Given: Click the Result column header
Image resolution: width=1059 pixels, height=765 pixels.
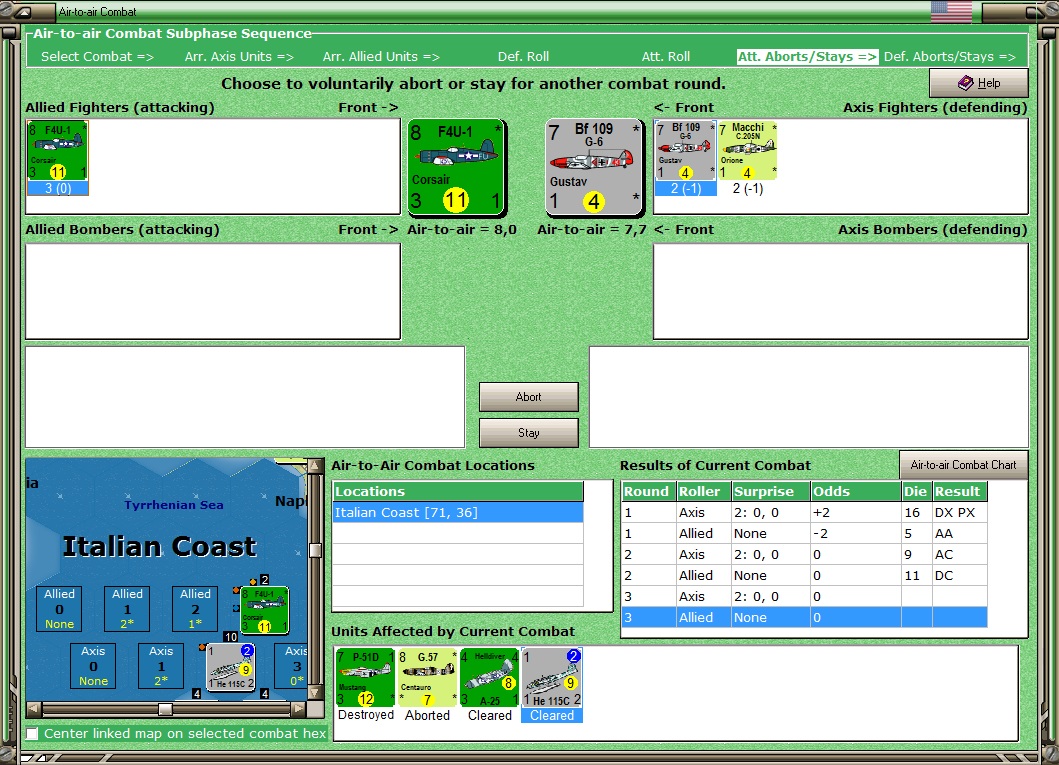Looking at the screenshot, I should [960, 492].
